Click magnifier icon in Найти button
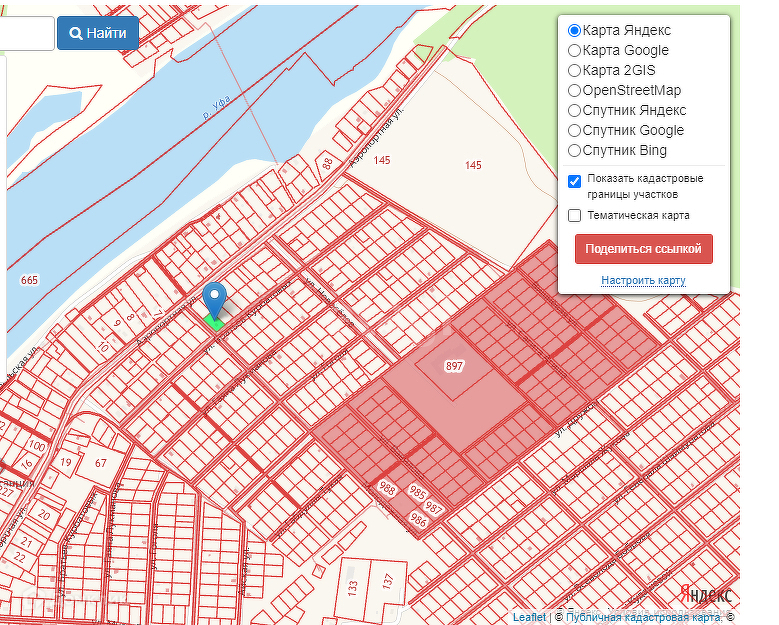Screen dimensions: 779x625 point(76,33)
